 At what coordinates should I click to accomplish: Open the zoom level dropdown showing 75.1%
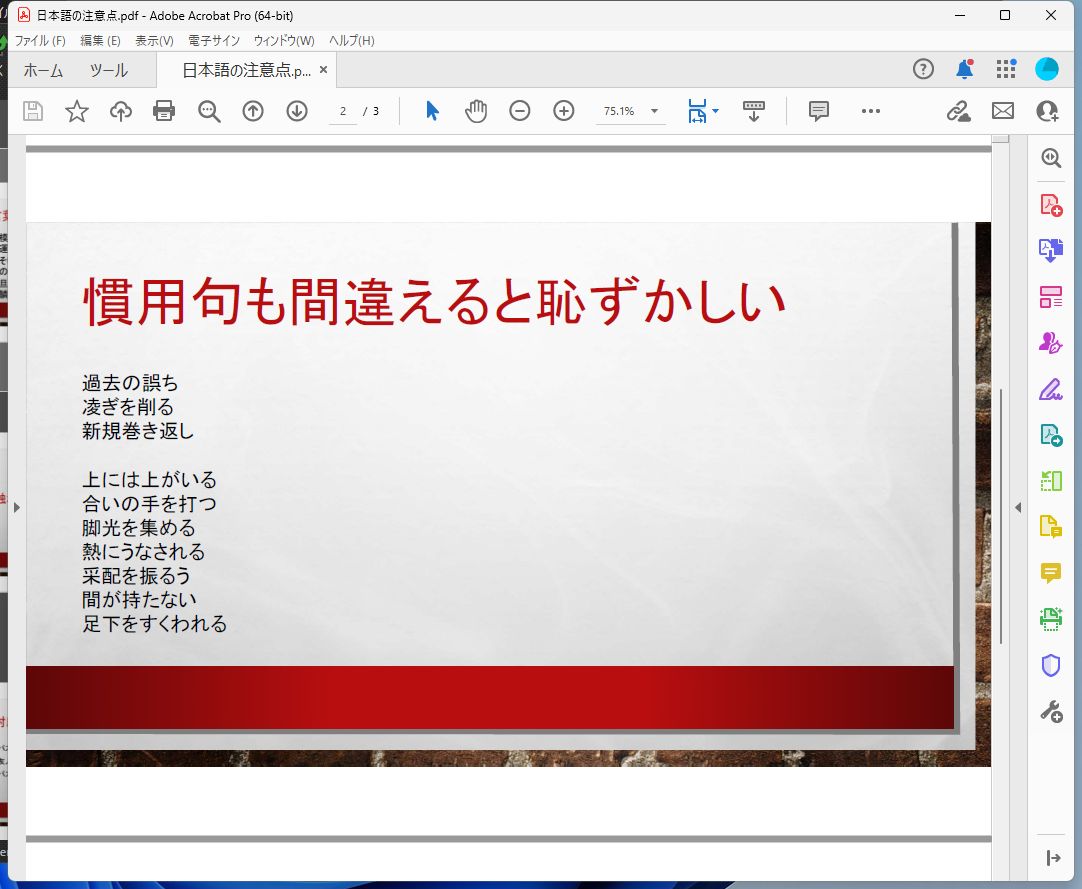[x=630, y=111]
